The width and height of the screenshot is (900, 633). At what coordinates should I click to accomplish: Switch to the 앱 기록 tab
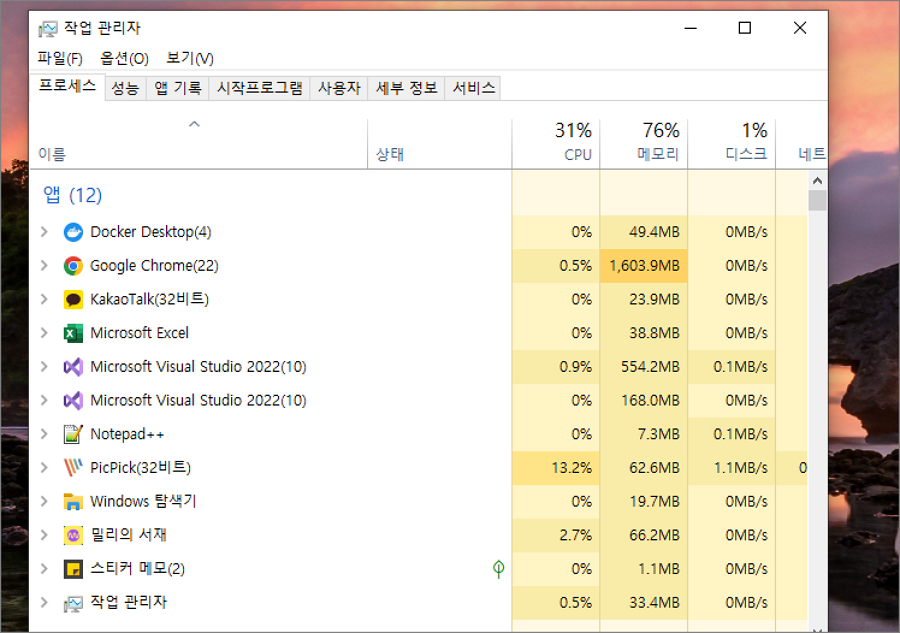pos(178,88)
